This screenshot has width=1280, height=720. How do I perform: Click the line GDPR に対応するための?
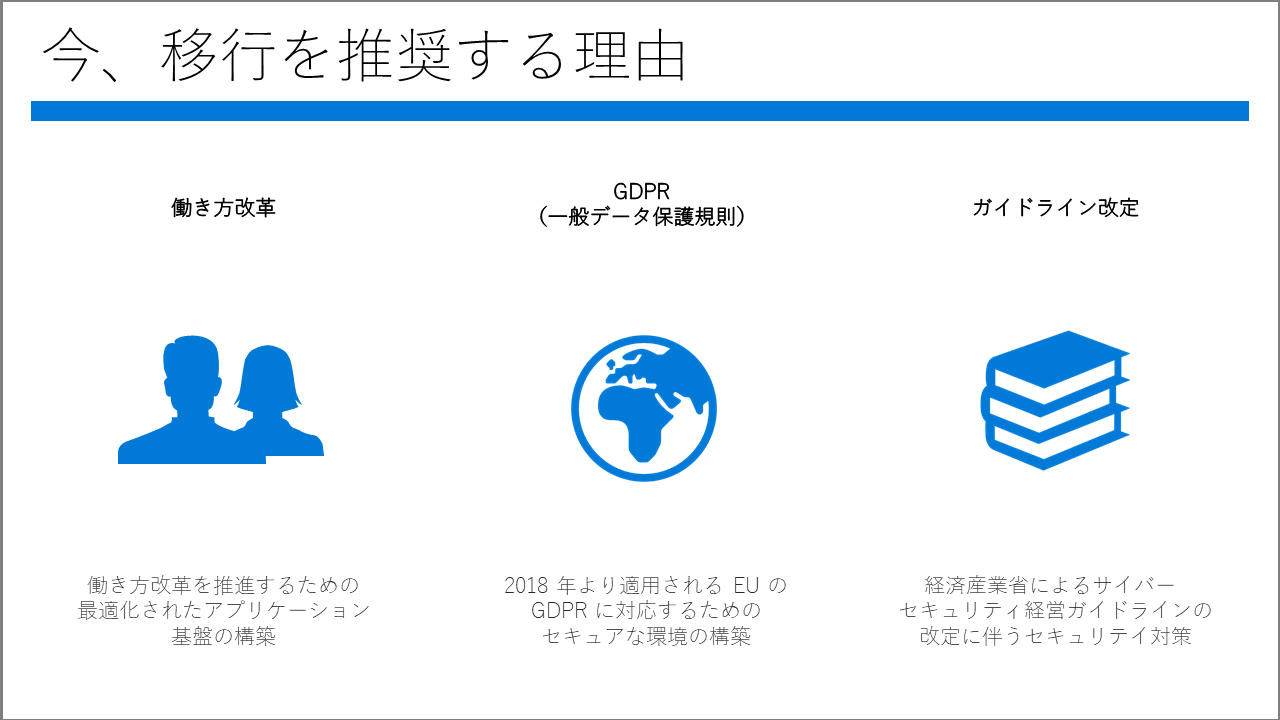pos(646,610)
